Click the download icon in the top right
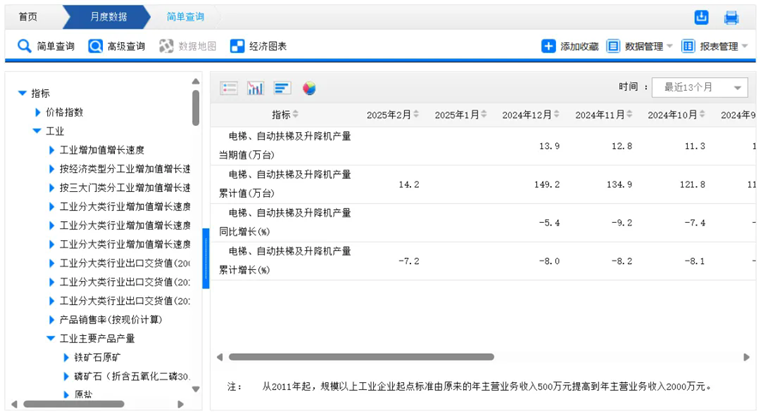This screenshot has height=413, width=760. coord(701,17)
